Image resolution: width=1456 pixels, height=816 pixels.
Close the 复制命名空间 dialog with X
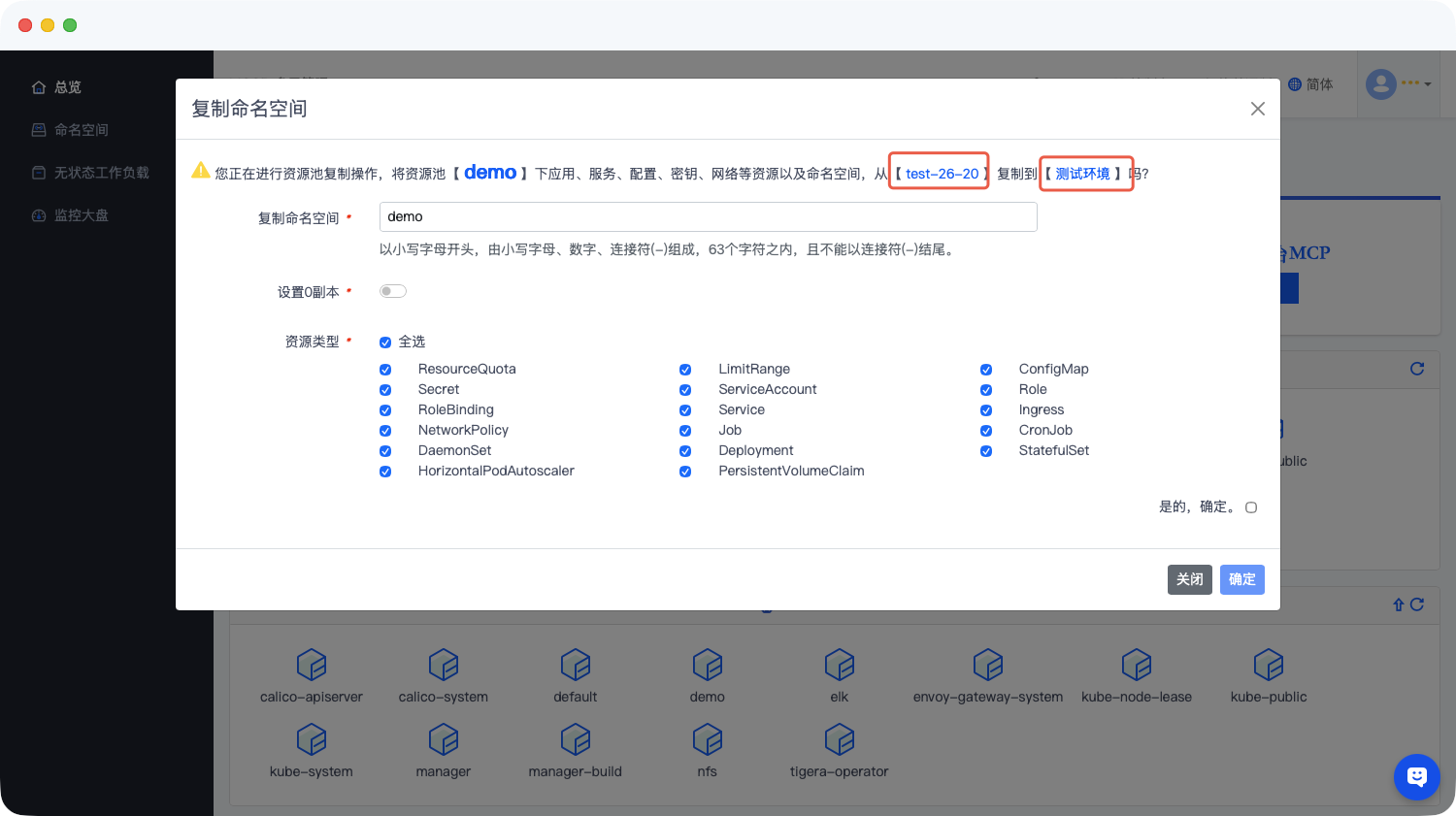pyautogui.click(x=1257, y=109)
